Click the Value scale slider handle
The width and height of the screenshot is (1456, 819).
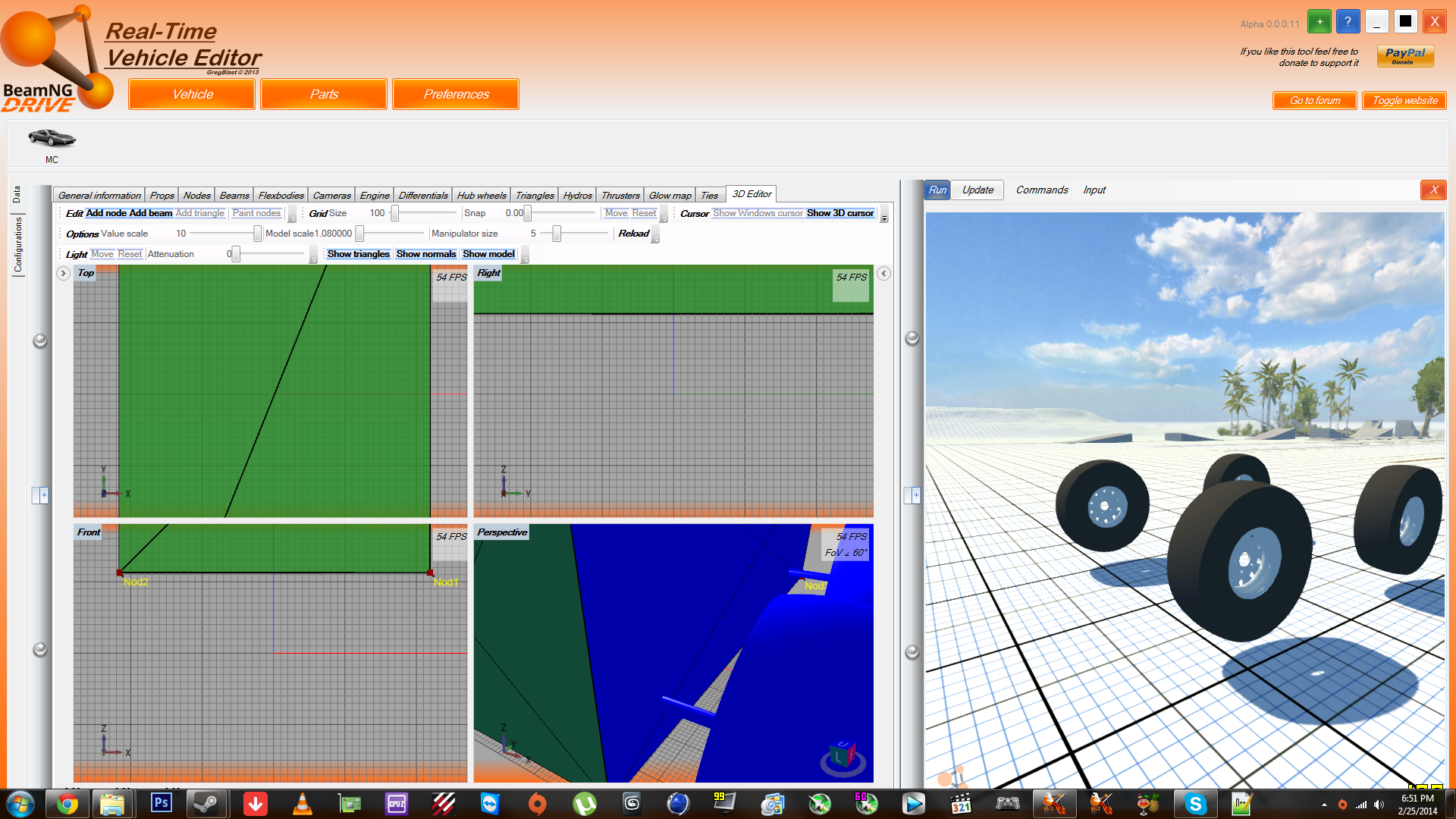257,234
